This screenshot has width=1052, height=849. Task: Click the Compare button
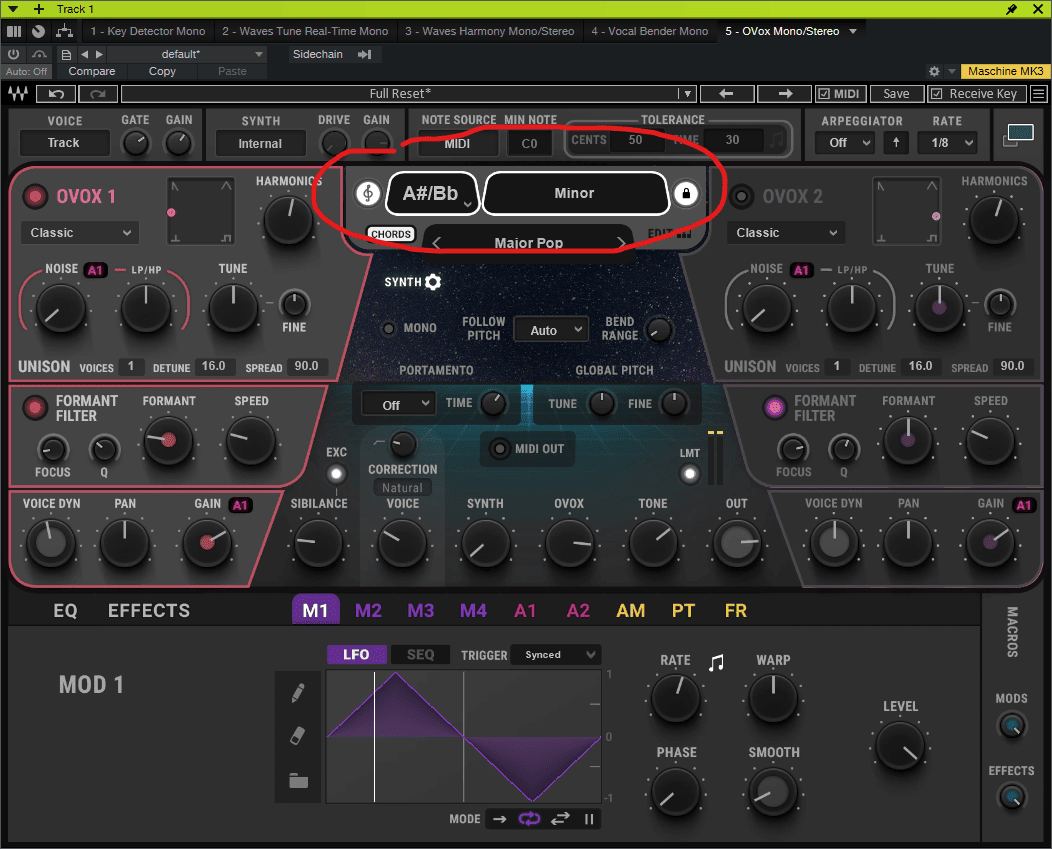[92, 71]
